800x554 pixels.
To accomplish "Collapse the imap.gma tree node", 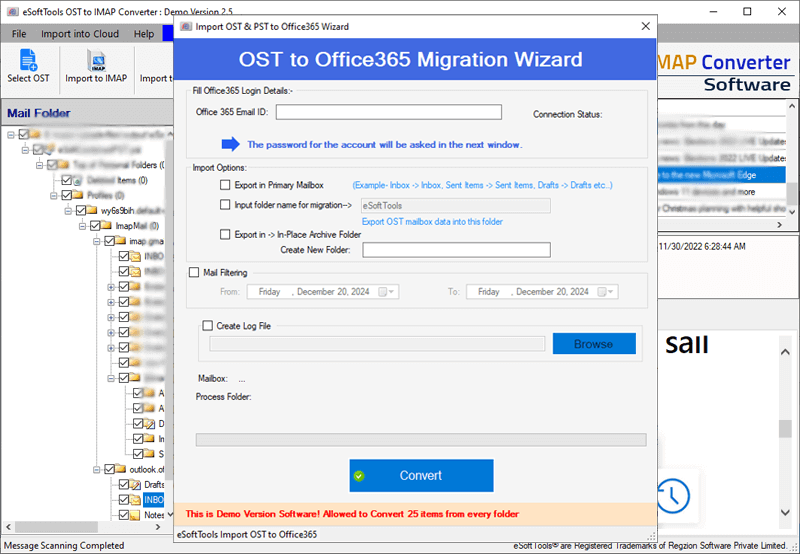I will point(96,241).
